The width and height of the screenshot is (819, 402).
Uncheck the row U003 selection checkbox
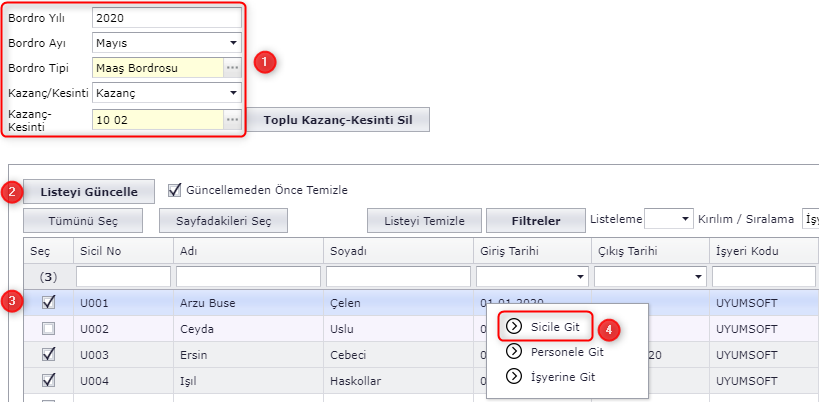click(x=48, y=354)
